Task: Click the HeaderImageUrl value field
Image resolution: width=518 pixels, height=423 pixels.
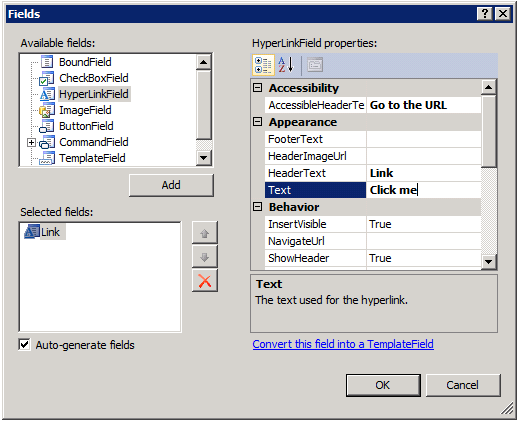Action: [x=423, y=156]
